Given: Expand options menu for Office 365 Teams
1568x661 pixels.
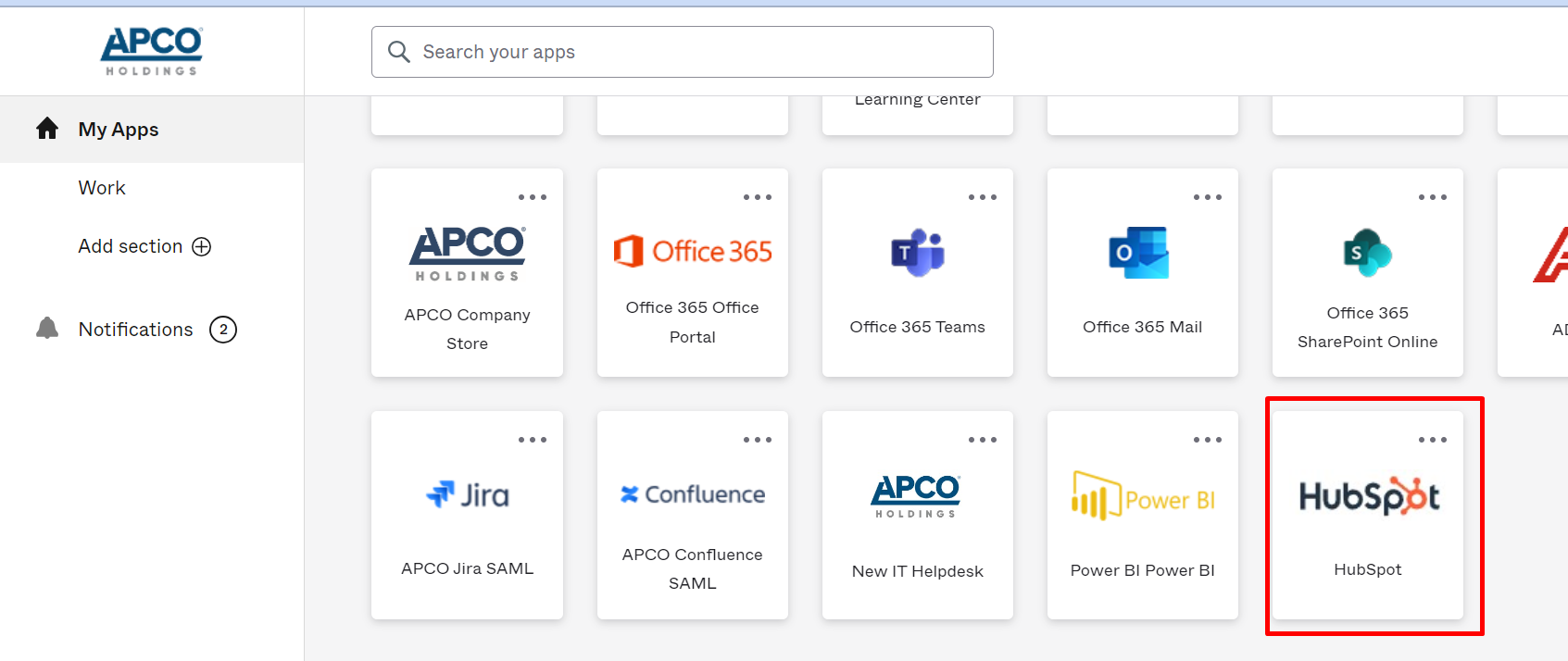Looking at the screenshot, I should coord(982,197).
